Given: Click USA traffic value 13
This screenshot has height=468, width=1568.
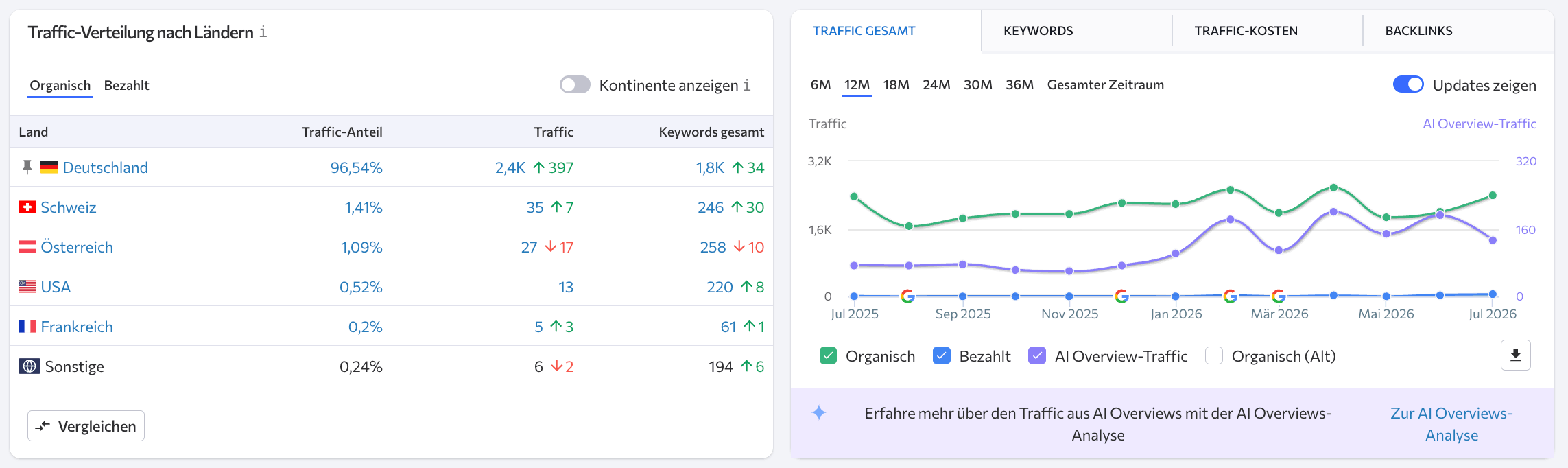Looking at the screenshot, I should 566,287.
